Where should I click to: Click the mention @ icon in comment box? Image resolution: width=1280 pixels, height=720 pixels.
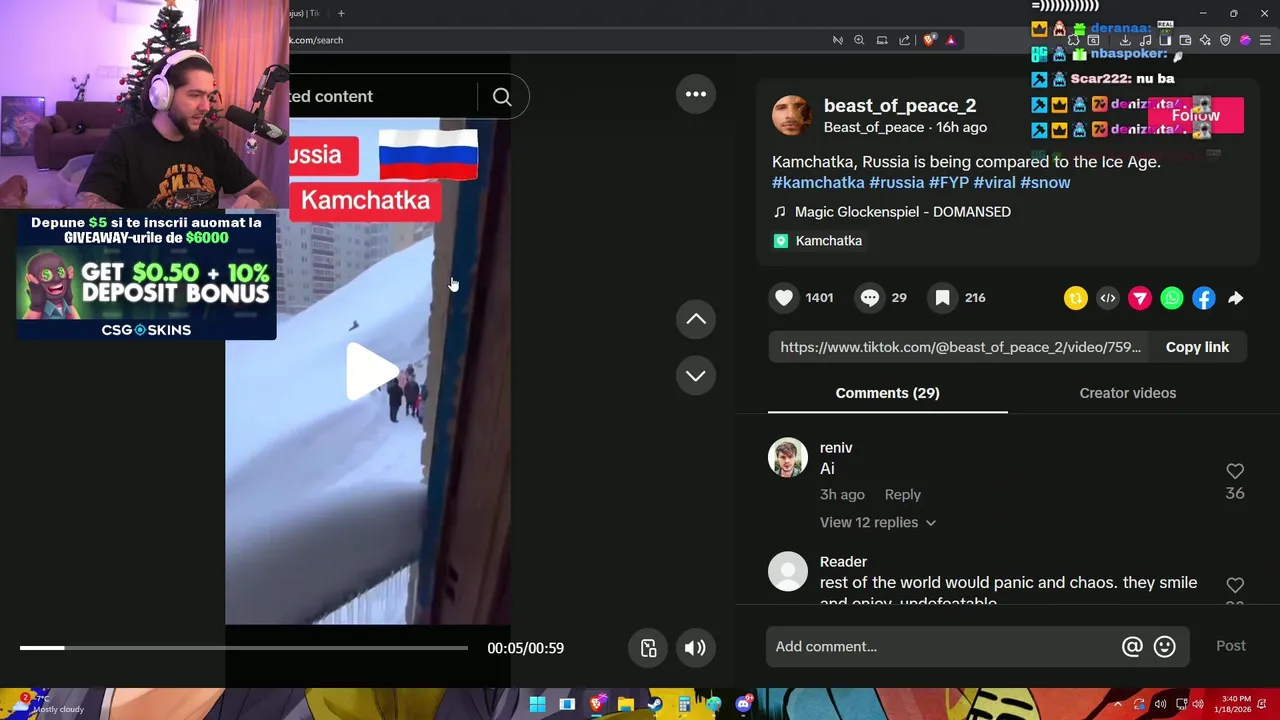[x=1132, y=647]
